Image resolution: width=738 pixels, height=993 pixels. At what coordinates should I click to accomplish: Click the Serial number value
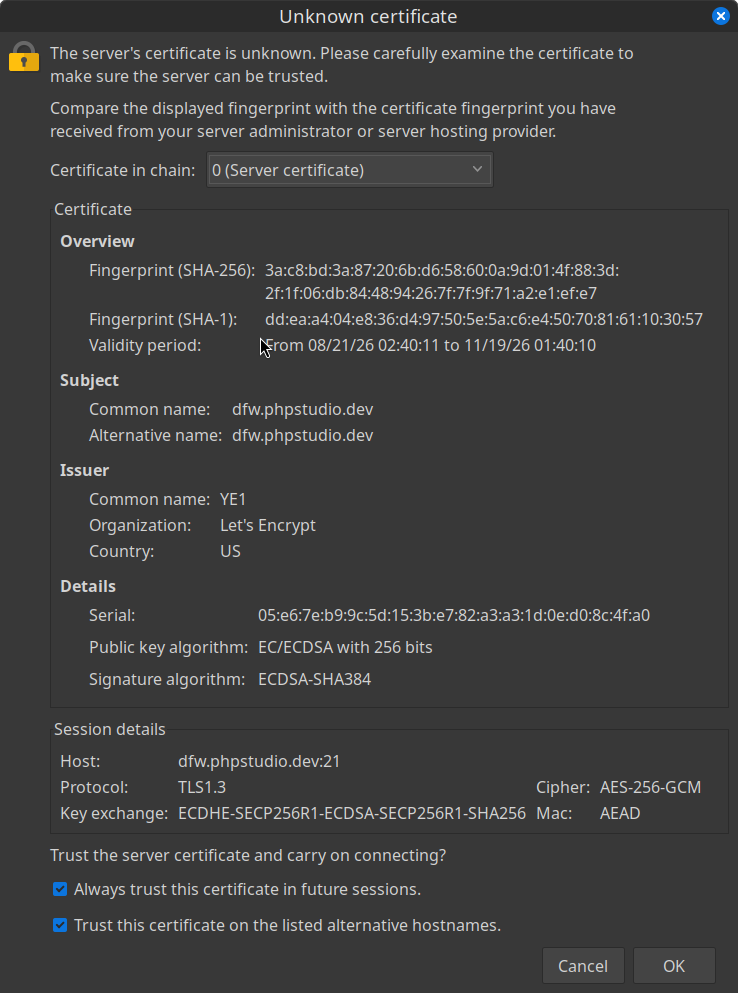pos(454,615)
